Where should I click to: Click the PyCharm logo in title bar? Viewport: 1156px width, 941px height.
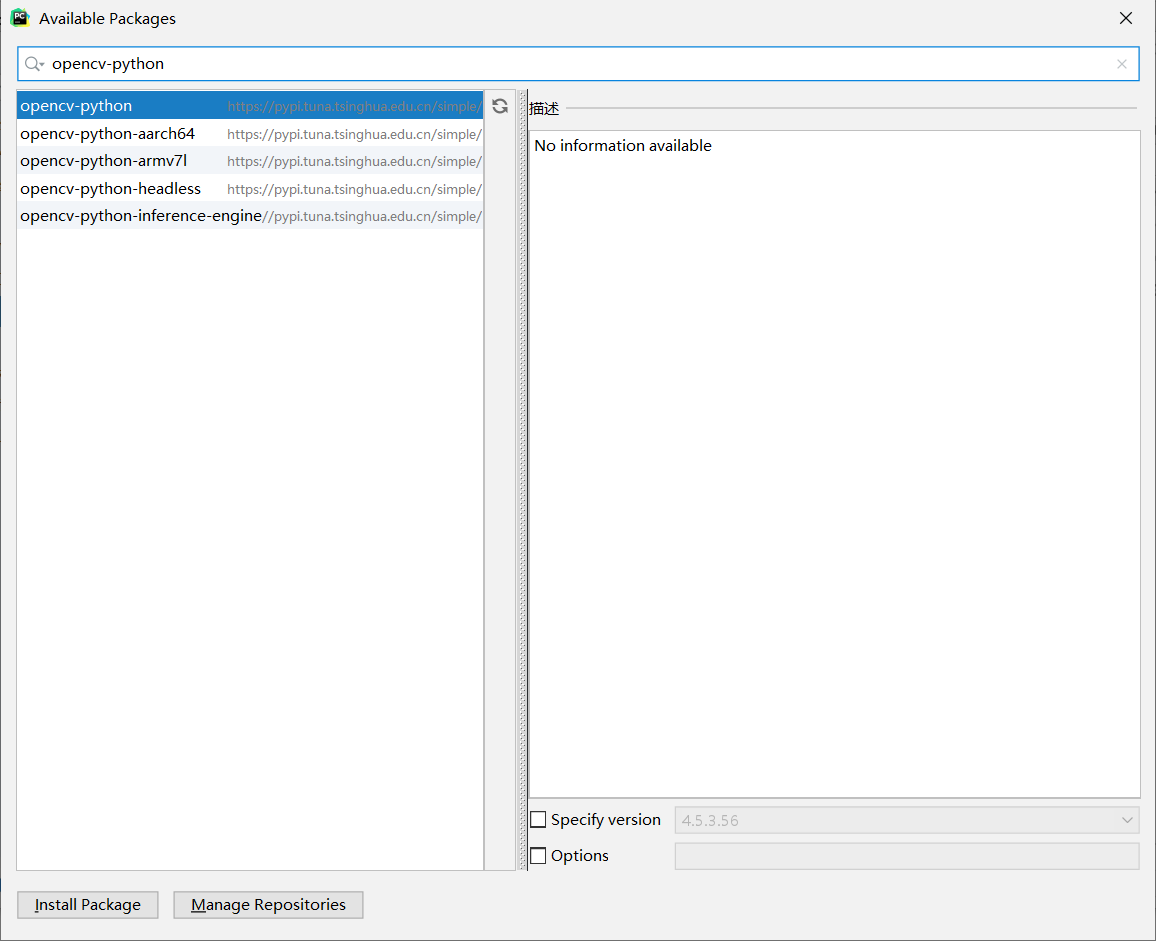(x=20, y=18)
